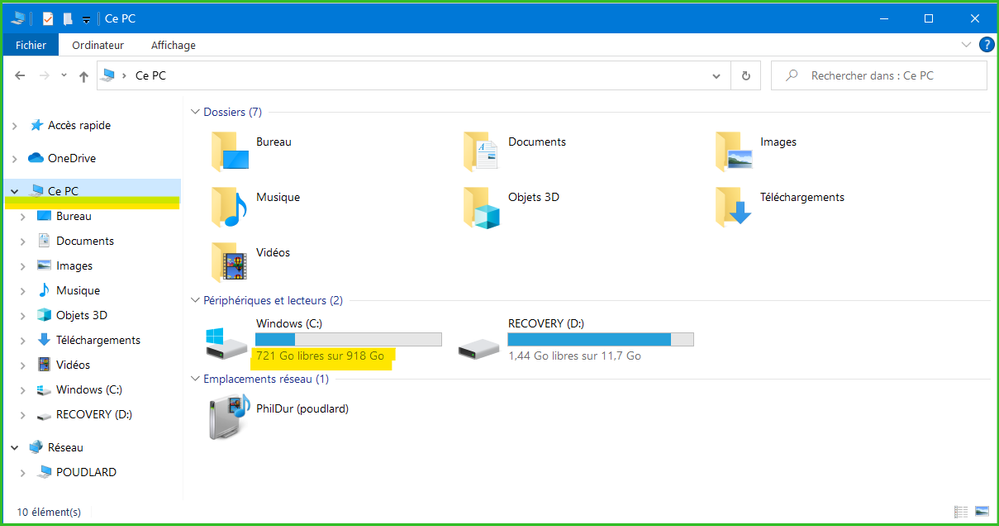
Task: Click the breadcrumb chevron before Ce PC
Action: [124, 76]
